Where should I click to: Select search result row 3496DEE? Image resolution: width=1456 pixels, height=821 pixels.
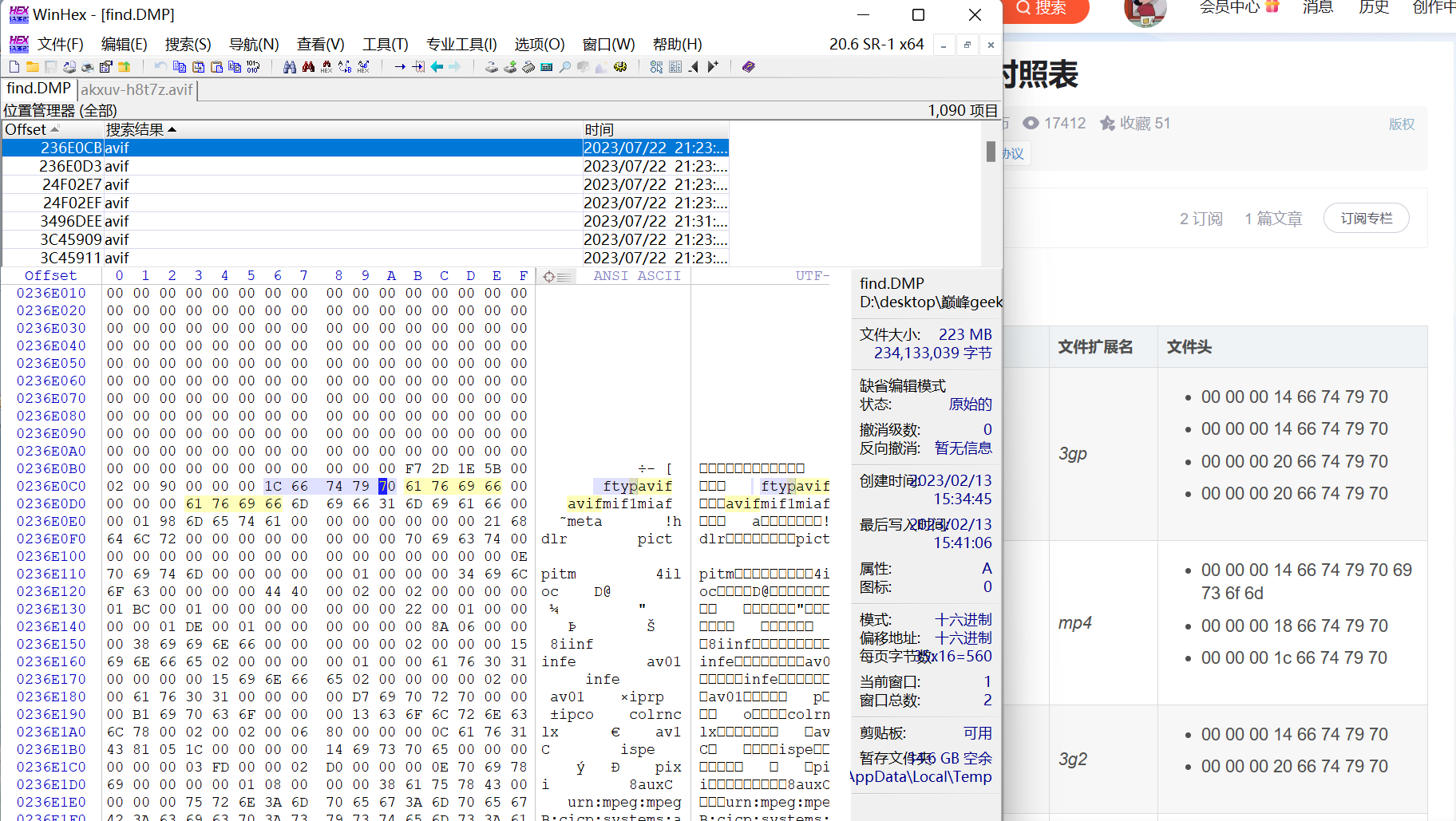pyautogui.click(x=365, y=221)
